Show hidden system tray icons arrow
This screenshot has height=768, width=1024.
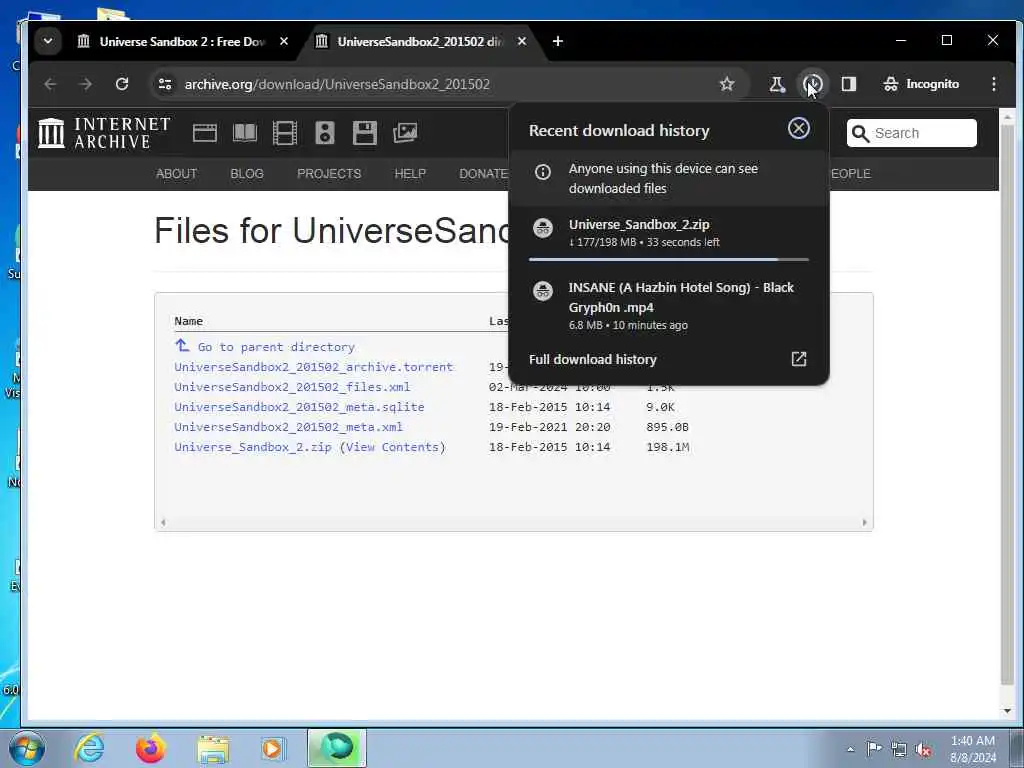(x=850, y=749)
